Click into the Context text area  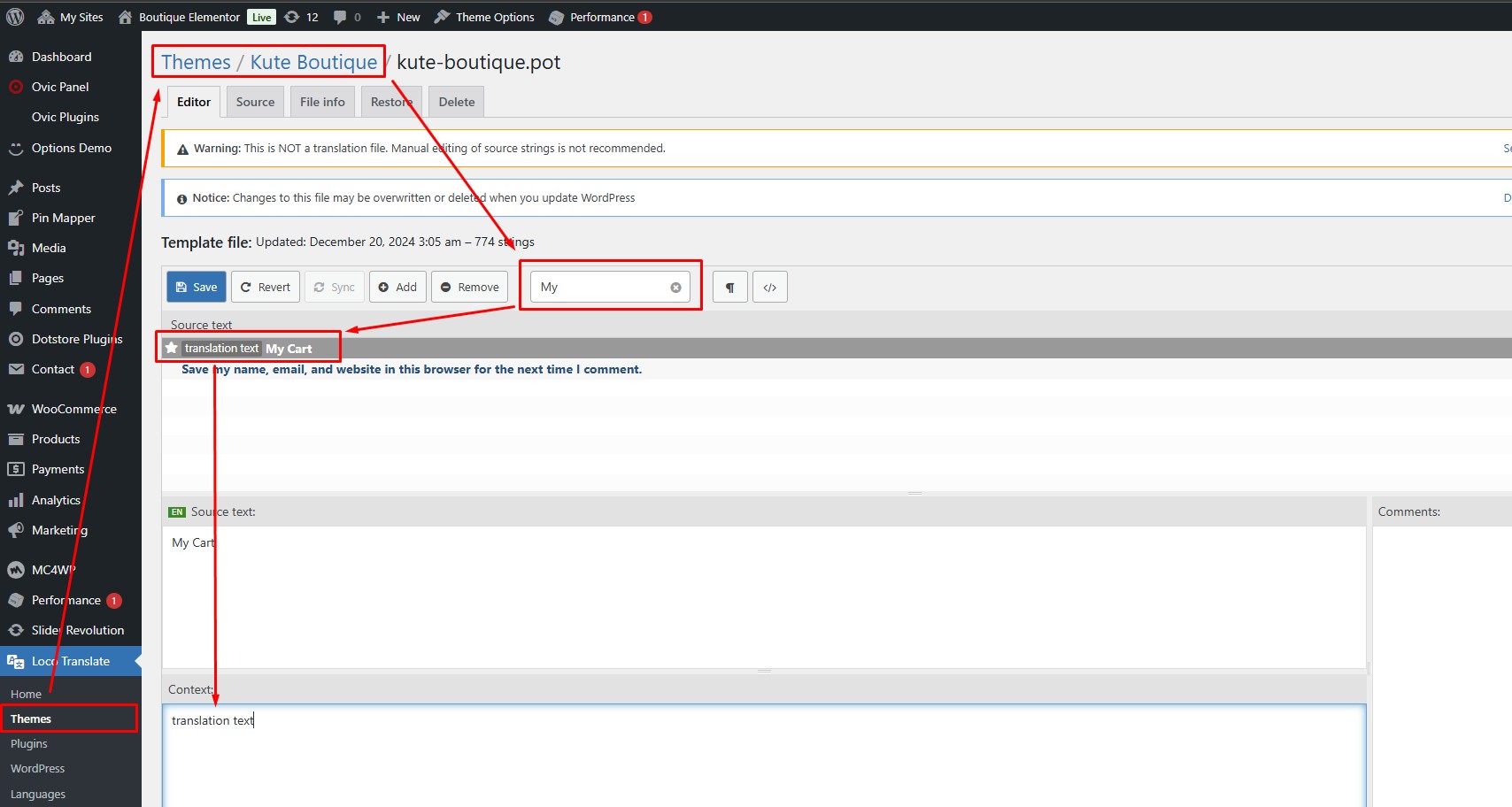(764, 756)
